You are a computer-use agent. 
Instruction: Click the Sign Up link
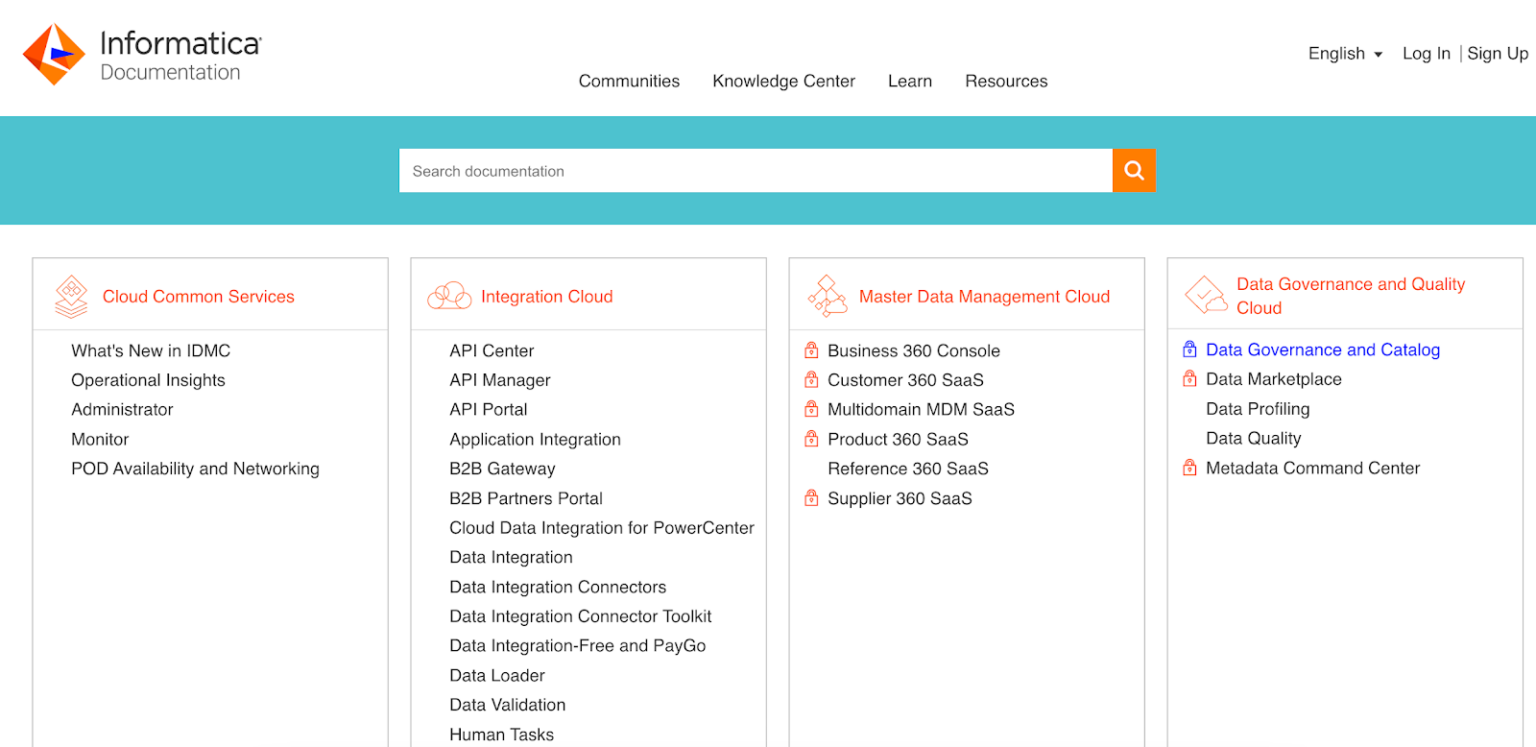point(1497,53)
